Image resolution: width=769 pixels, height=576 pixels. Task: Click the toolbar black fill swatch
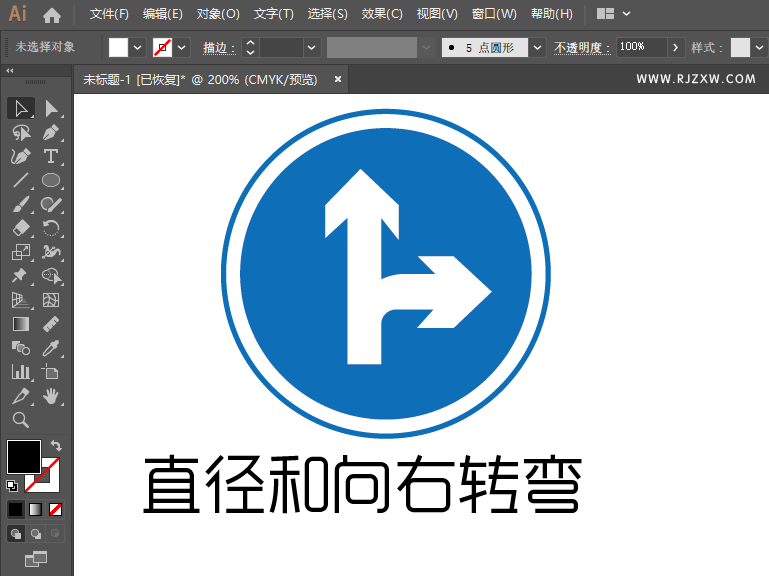24,457
